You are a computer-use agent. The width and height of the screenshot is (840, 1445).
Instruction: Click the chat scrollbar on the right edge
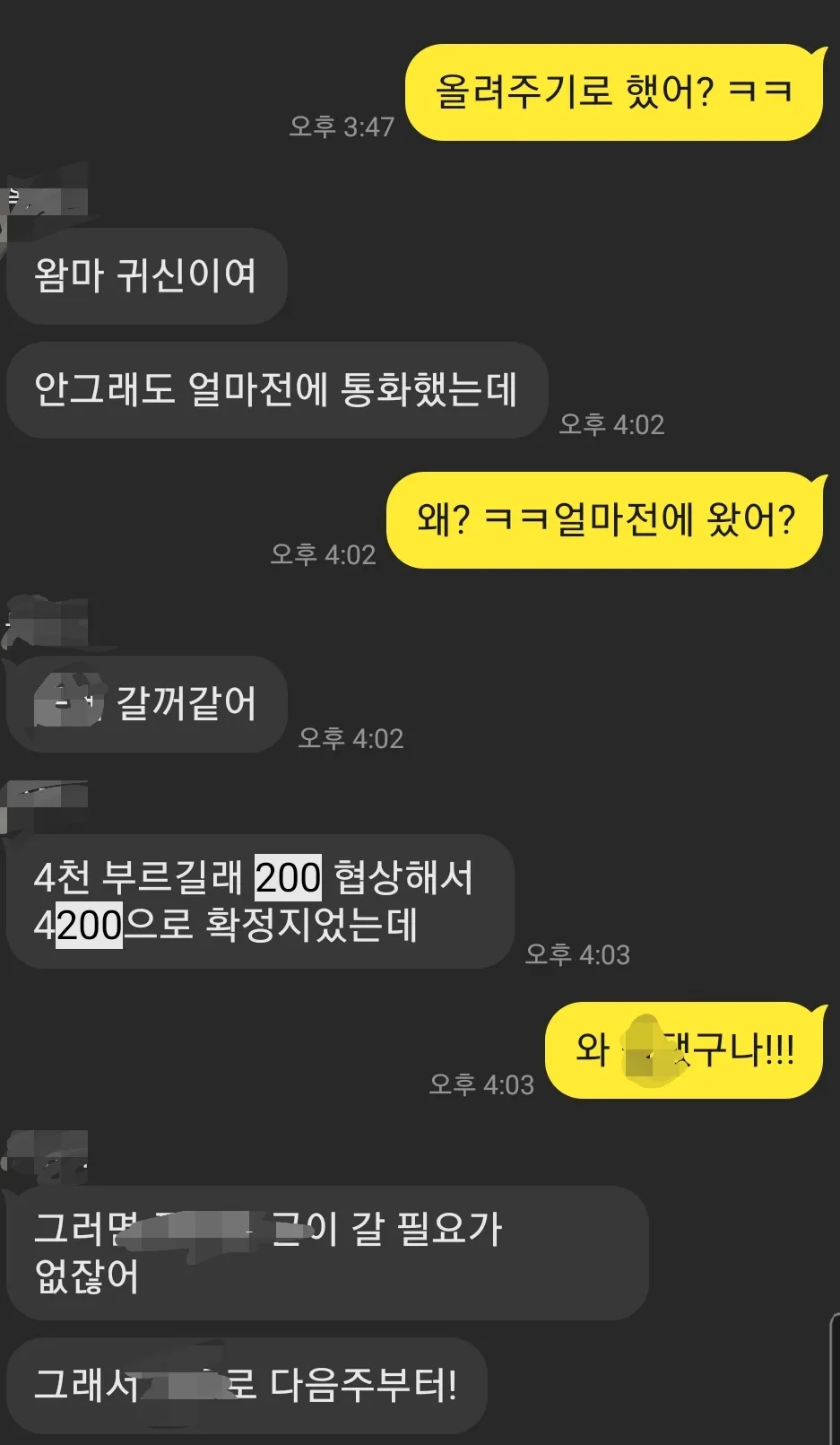pos(836,1380)
